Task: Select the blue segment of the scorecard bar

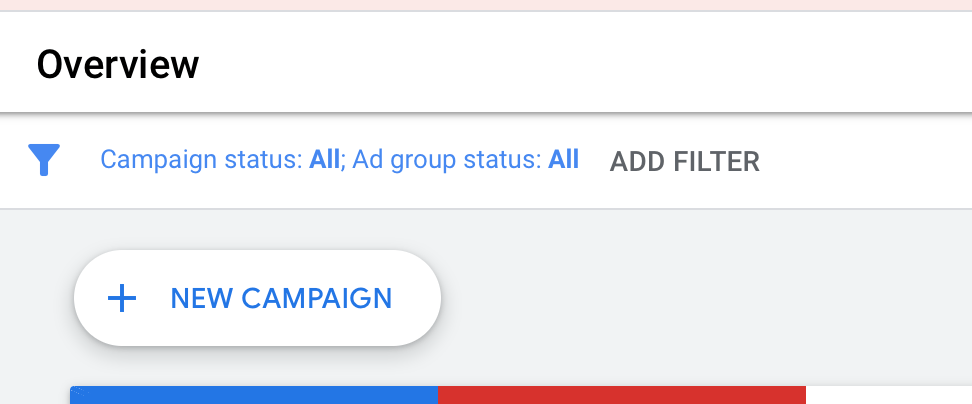Action: tap(254, 395)
